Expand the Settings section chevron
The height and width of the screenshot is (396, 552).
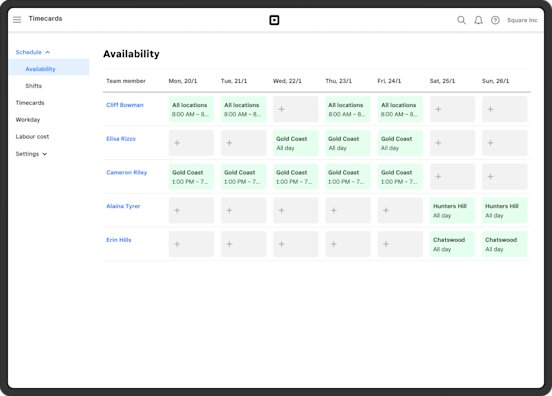click(x=45, y=154)
